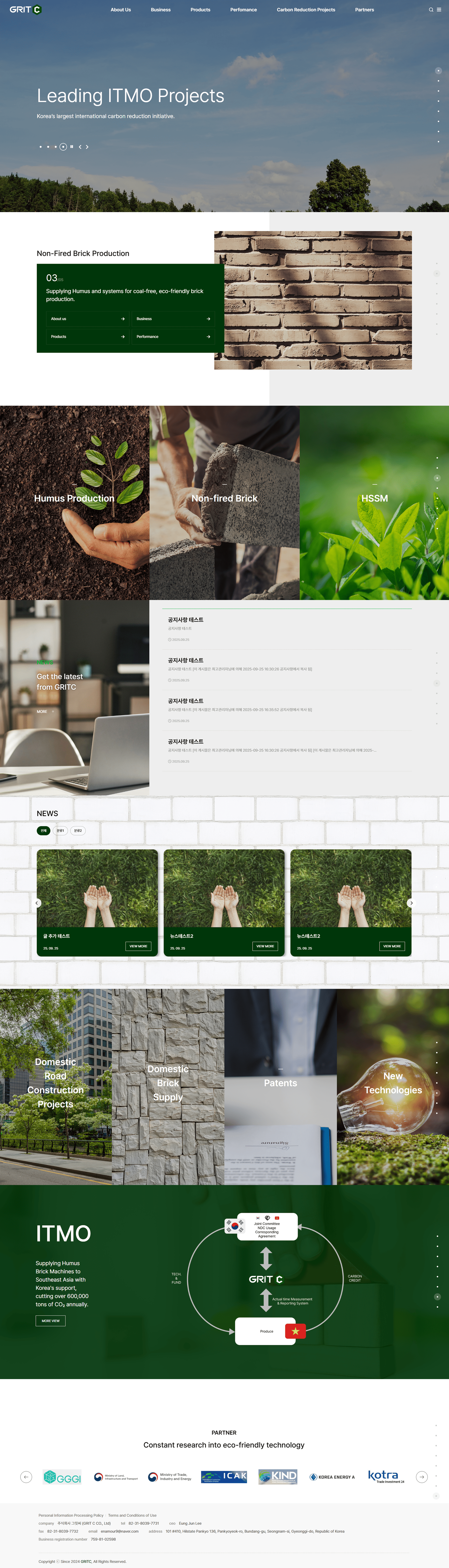Viewport: 449px width, 1568px height.
Task: Select the 분류1 news category filter
Action: click(x=60, y=830)
